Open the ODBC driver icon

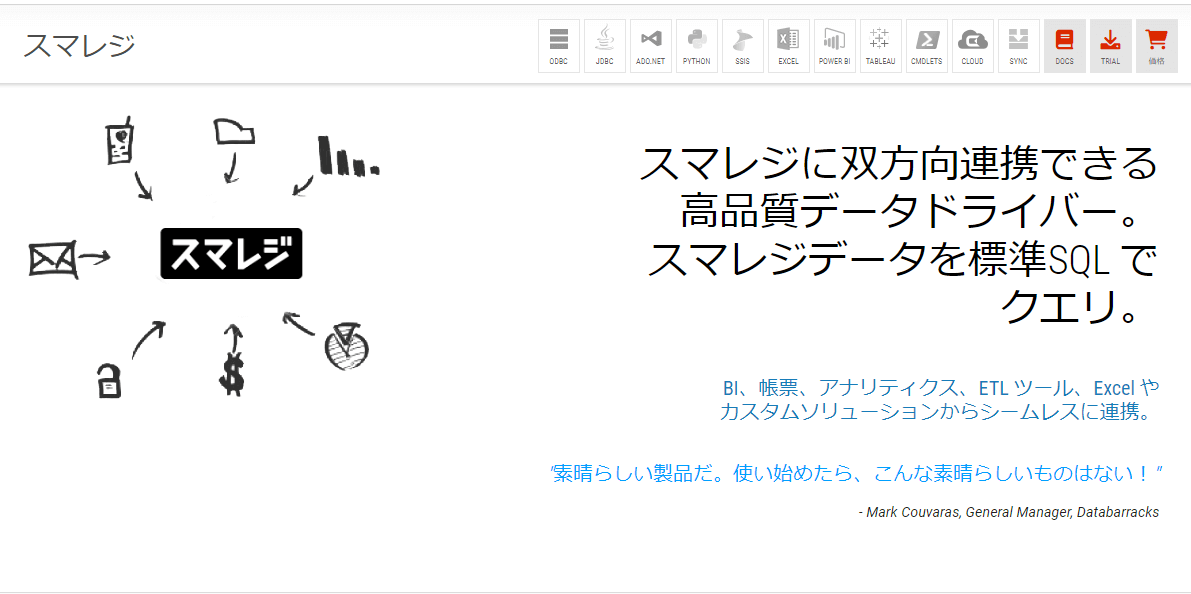[x=559, y=46]
